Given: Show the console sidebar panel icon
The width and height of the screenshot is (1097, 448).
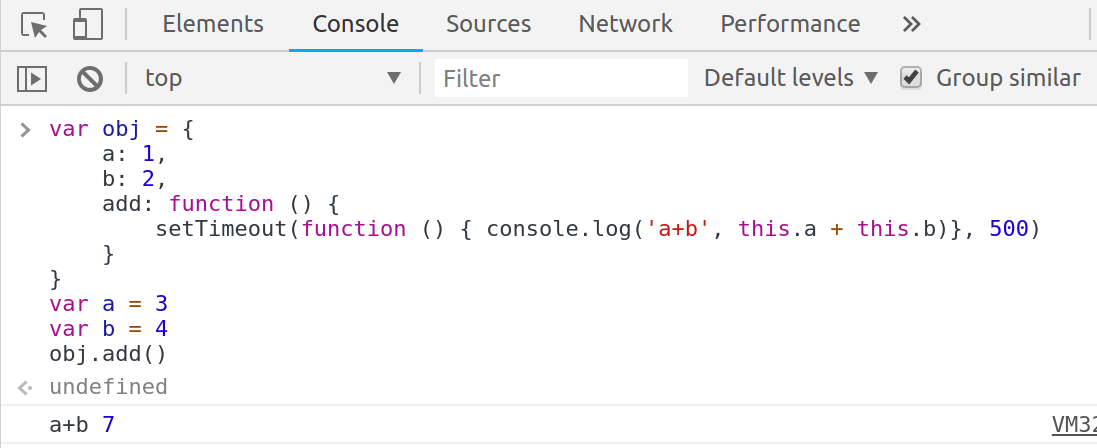Looking at the screenshot, I should pos(33,78).
